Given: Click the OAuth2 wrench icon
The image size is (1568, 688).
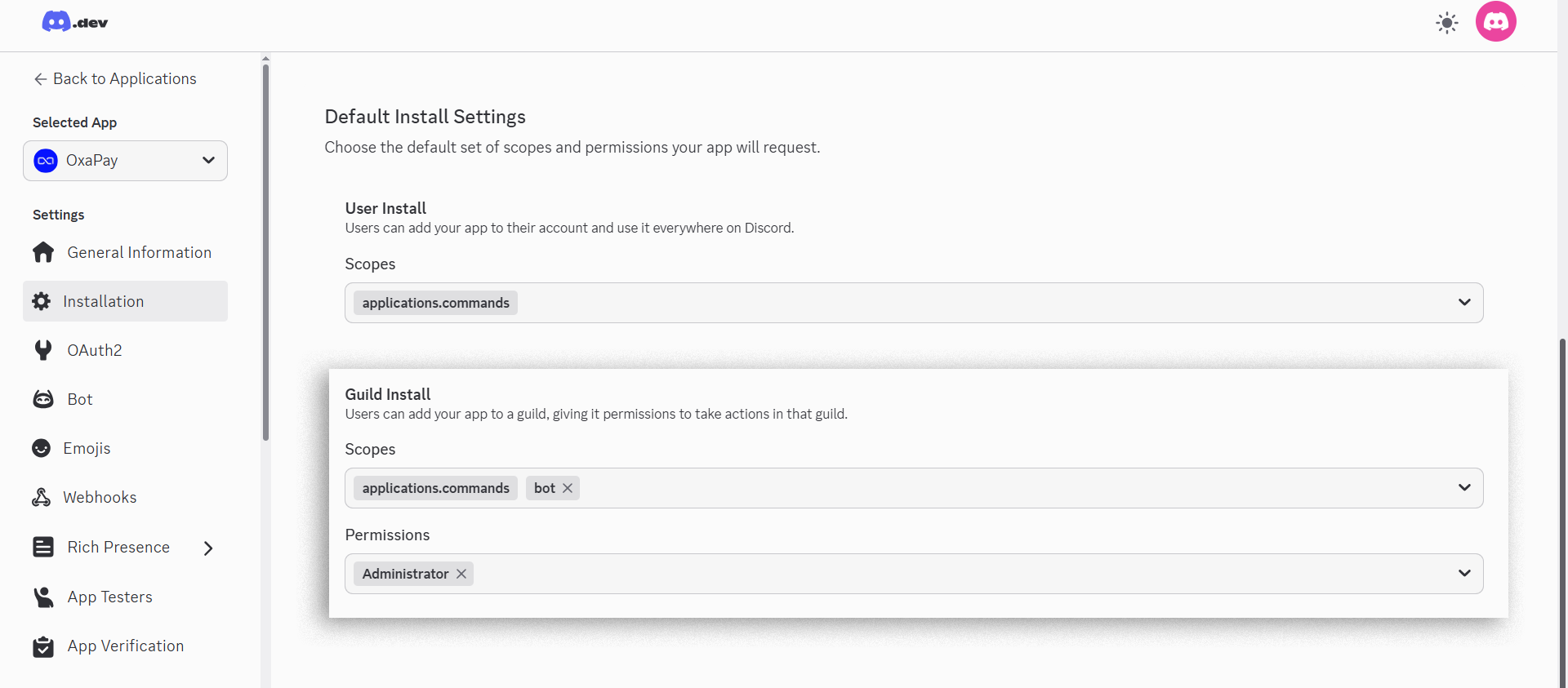Looking at the screenshot, I should pos(43,350).
